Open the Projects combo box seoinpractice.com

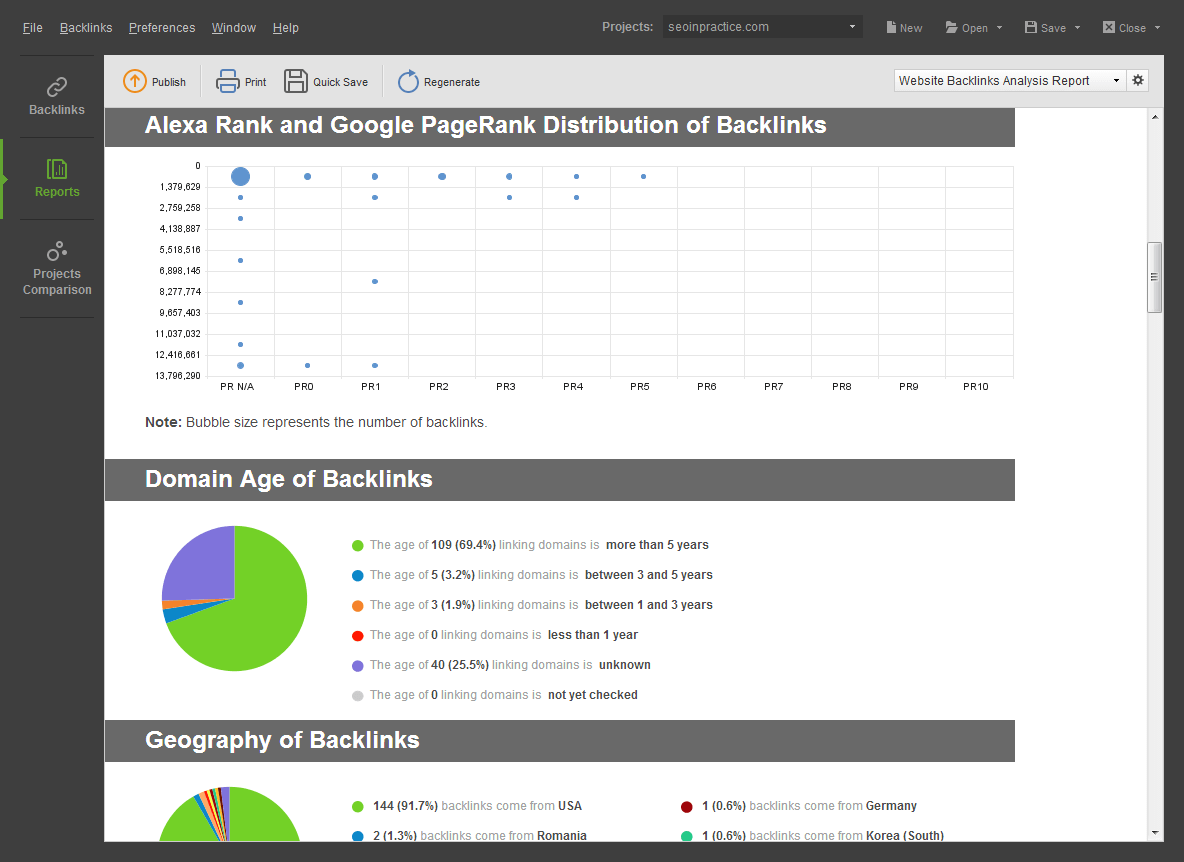[x=762, y=26]
